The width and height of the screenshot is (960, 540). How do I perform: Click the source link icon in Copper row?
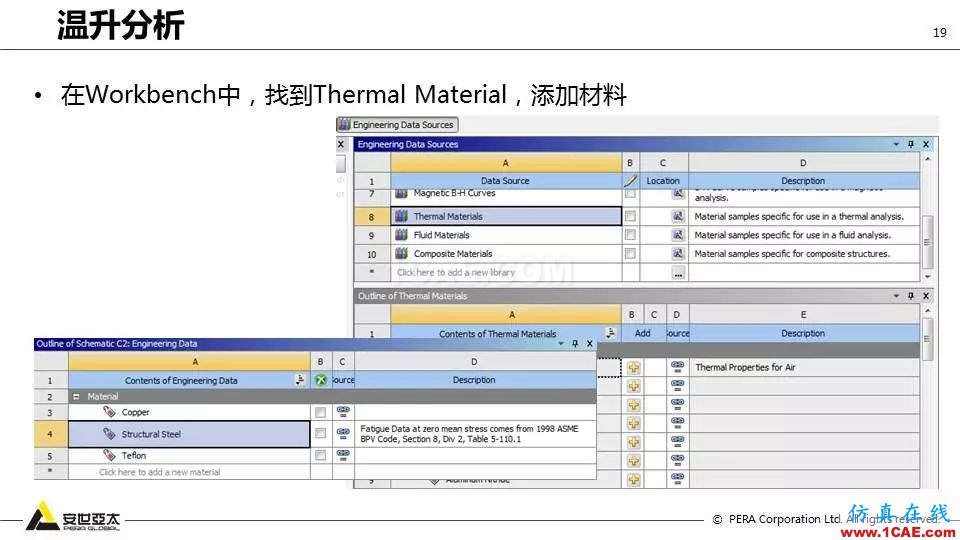[x=343, y=411]
